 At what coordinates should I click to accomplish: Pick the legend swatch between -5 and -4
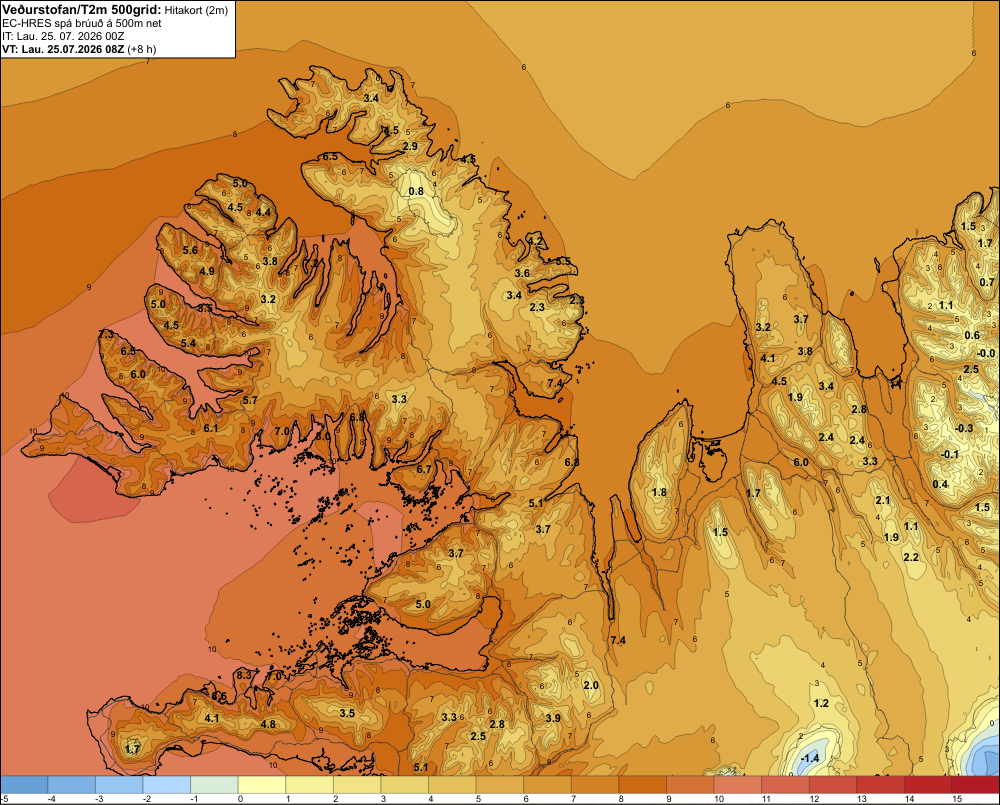24,785
